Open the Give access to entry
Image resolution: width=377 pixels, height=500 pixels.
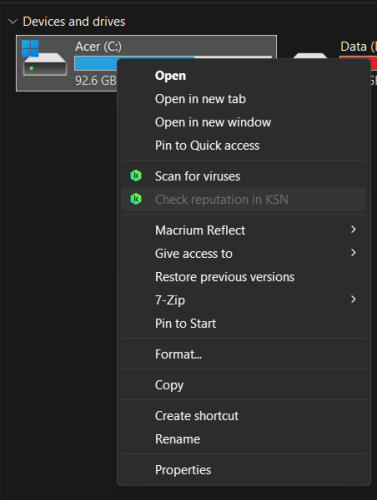point(244,253)
